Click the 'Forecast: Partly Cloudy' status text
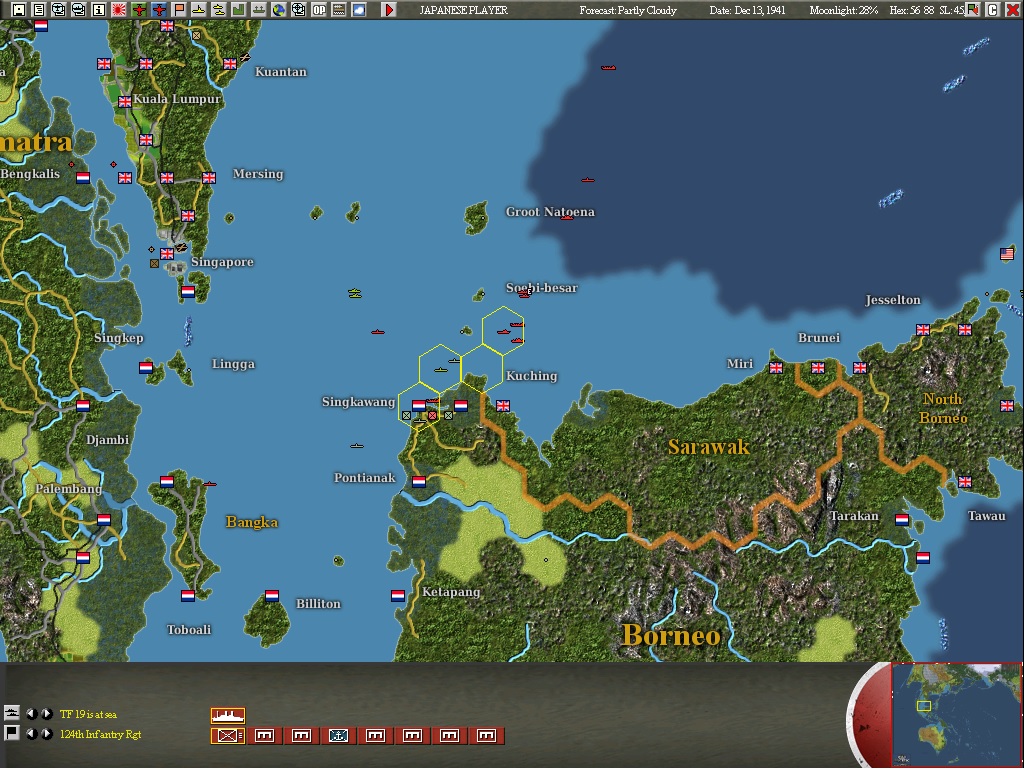This screenshot has width=1027, height=770. tap(627, 10)
